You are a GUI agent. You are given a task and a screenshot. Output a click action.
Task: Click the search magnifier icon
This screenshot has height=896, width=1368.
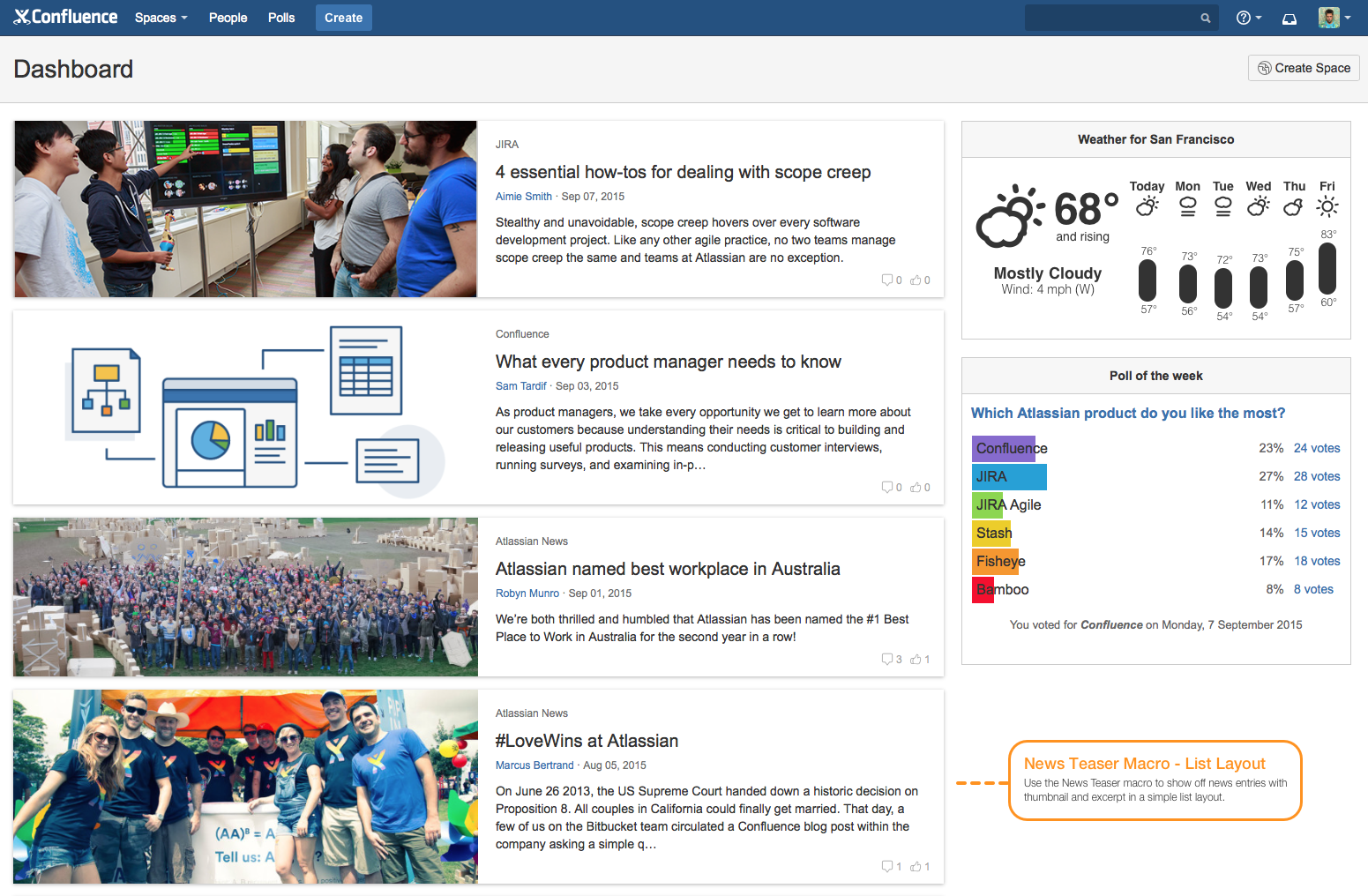(1206, 18)
